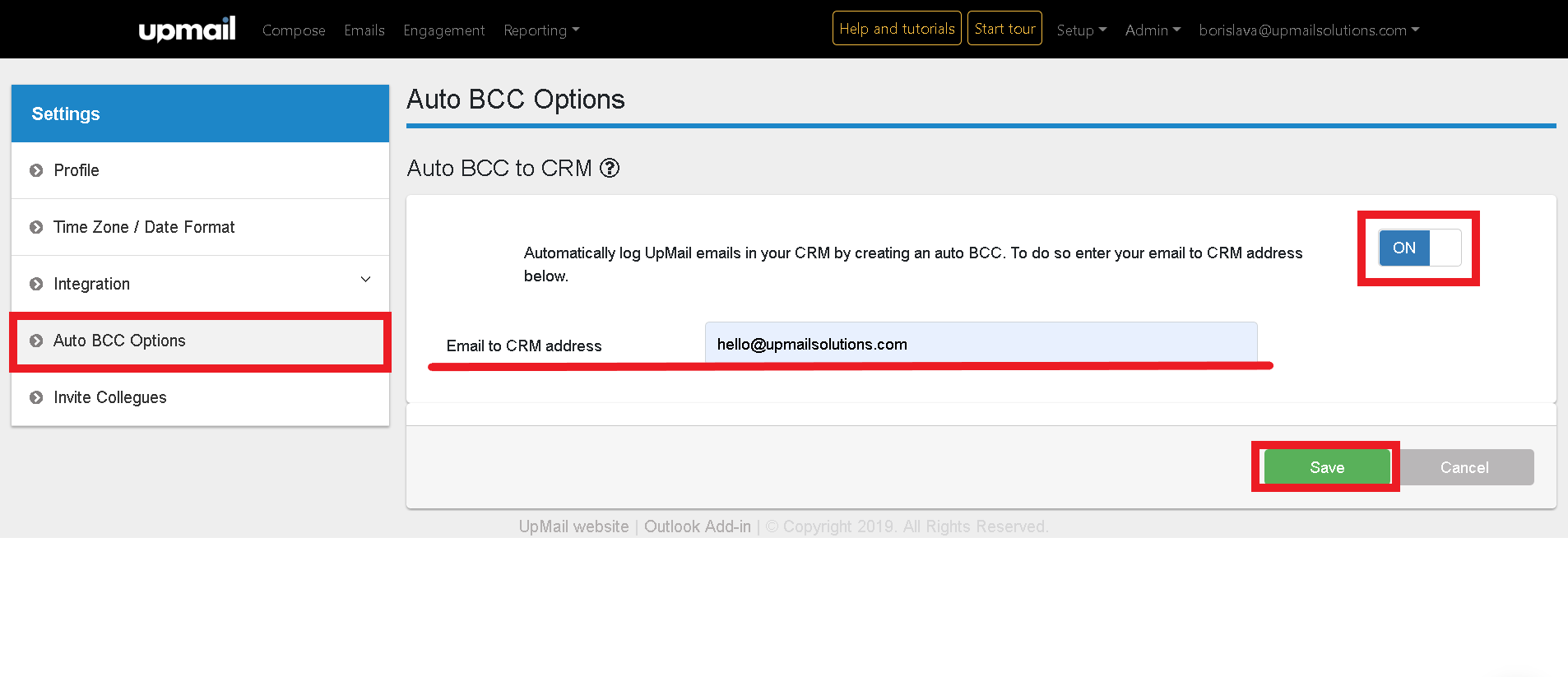This screenshot has width=1568, height=677.
Task: Click the Email to CRM address field
Action: (x=981, y=344)
